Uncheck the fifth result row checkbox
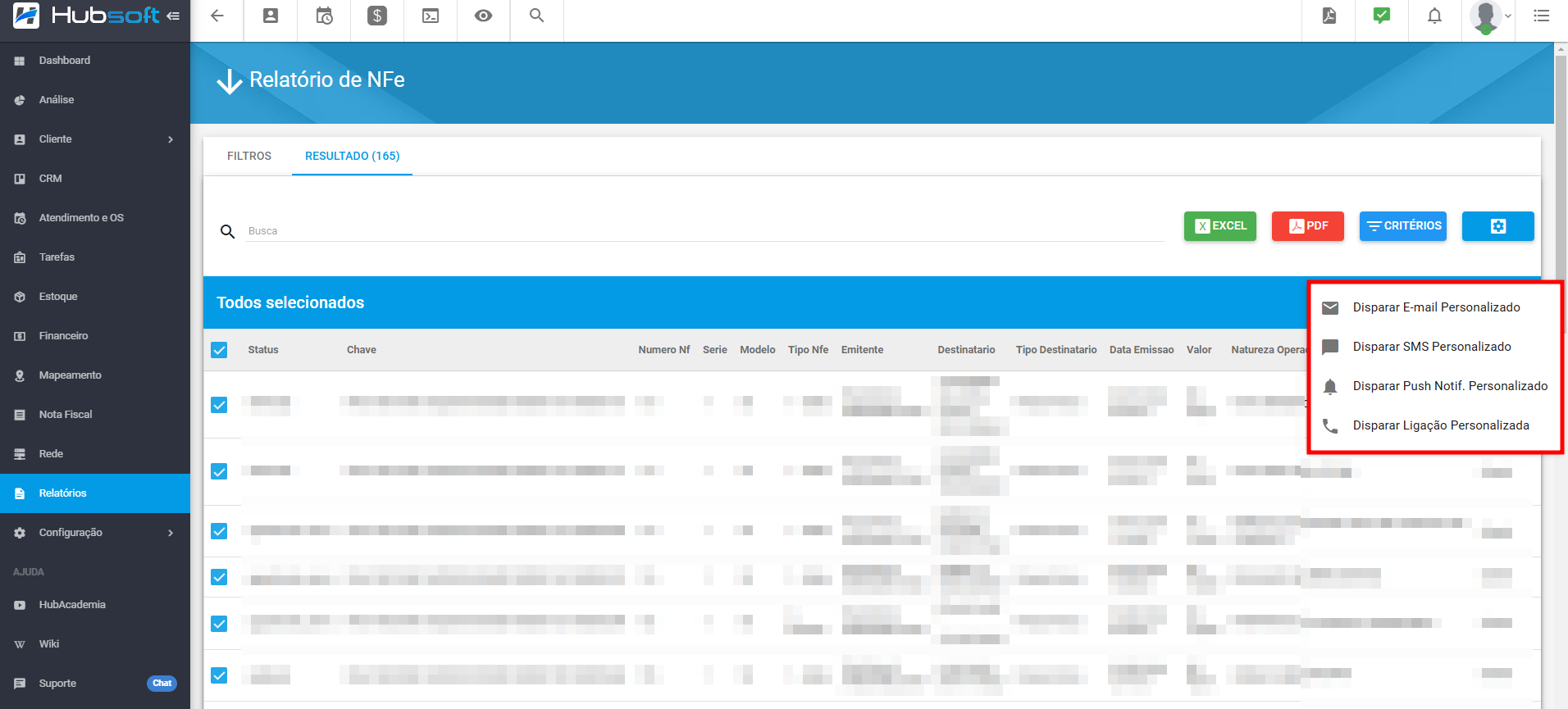Image resolution: width=1568 pixels, height=709 pixels. (219, 624)
